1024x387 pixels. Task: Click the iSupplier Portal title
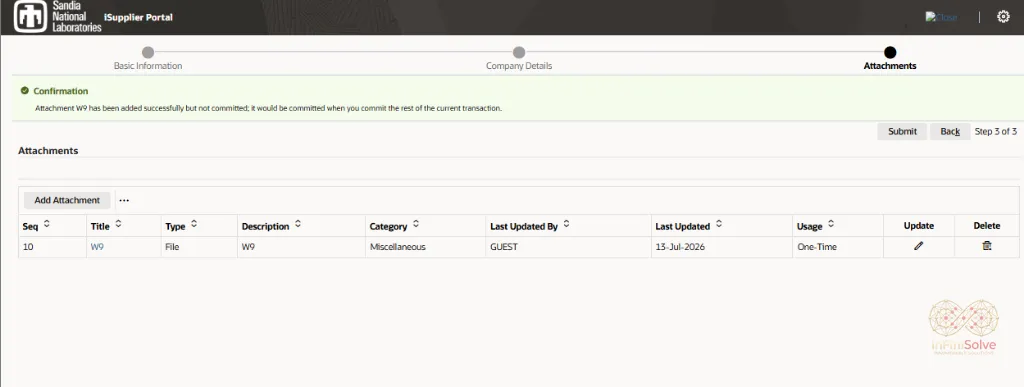tap(138, 18)
